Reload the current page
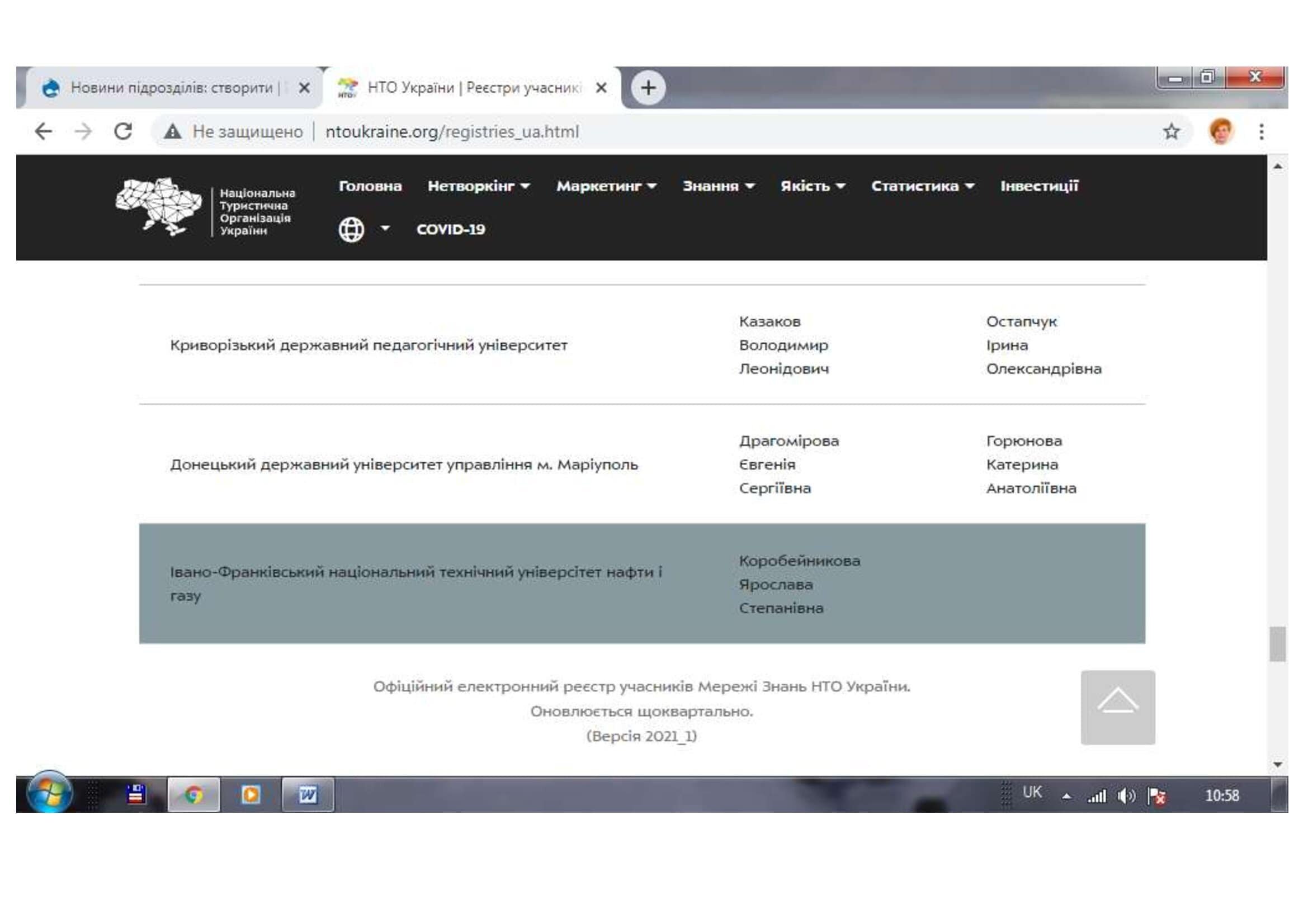The image size is (1308, 924). point(123,131)
